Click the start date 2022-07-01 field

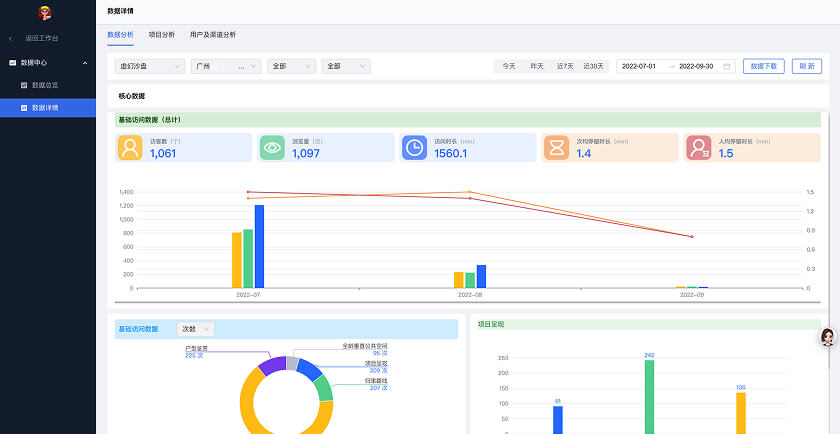[639, 66]
